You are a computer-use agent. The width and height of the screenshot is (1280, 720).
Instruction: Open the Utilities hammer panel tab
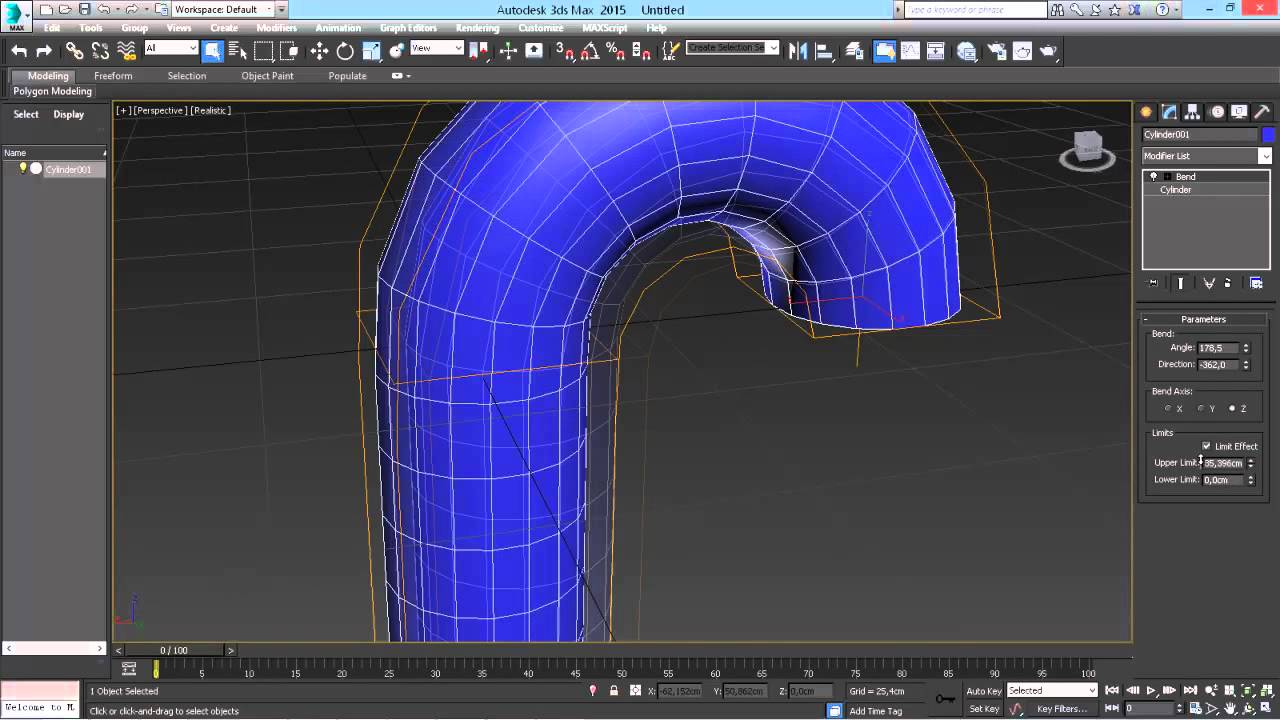pyautogui.click(x=1261, y=112)
